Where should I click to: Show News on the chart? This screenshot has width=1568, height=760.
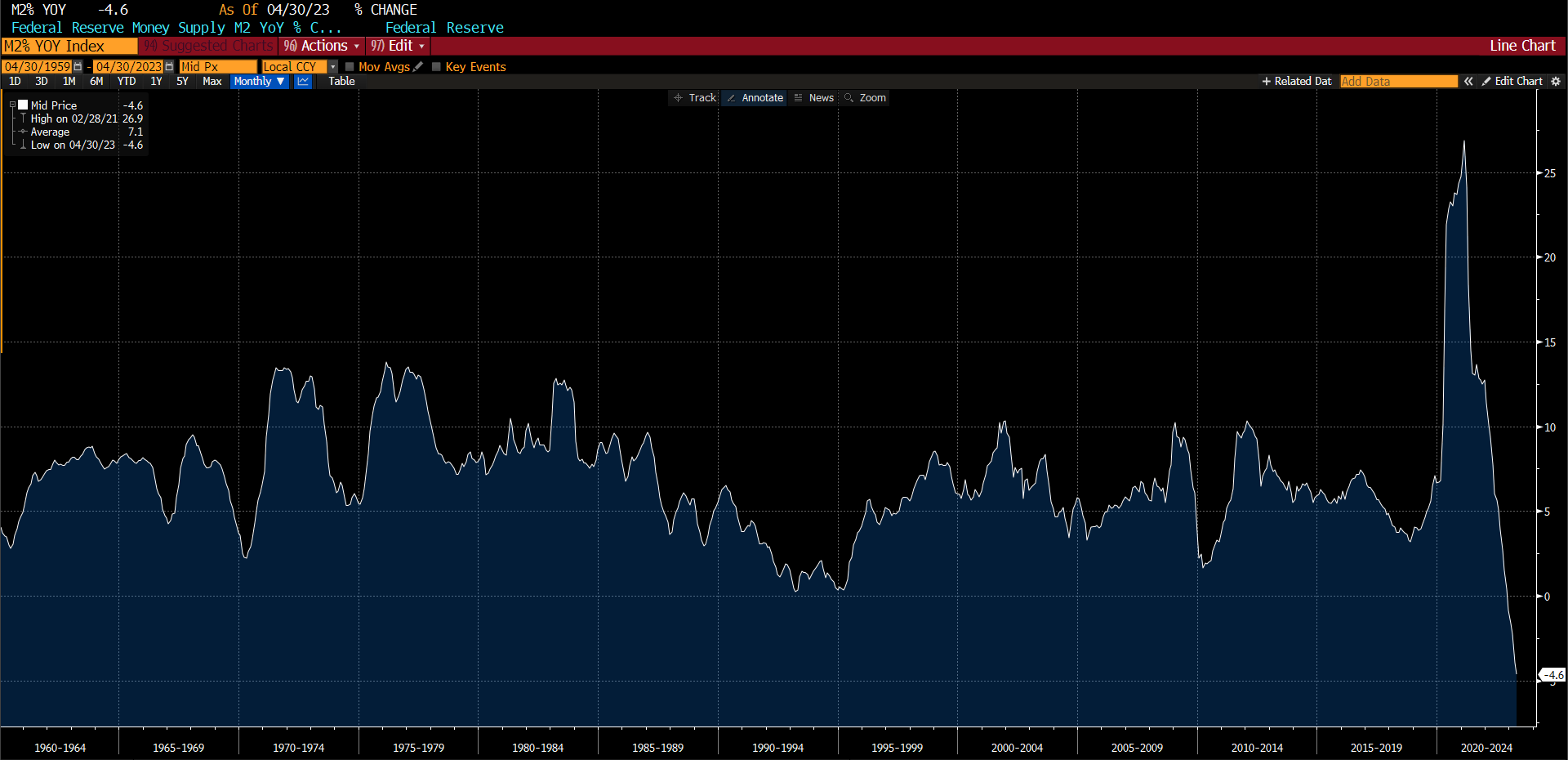point(814,98)
